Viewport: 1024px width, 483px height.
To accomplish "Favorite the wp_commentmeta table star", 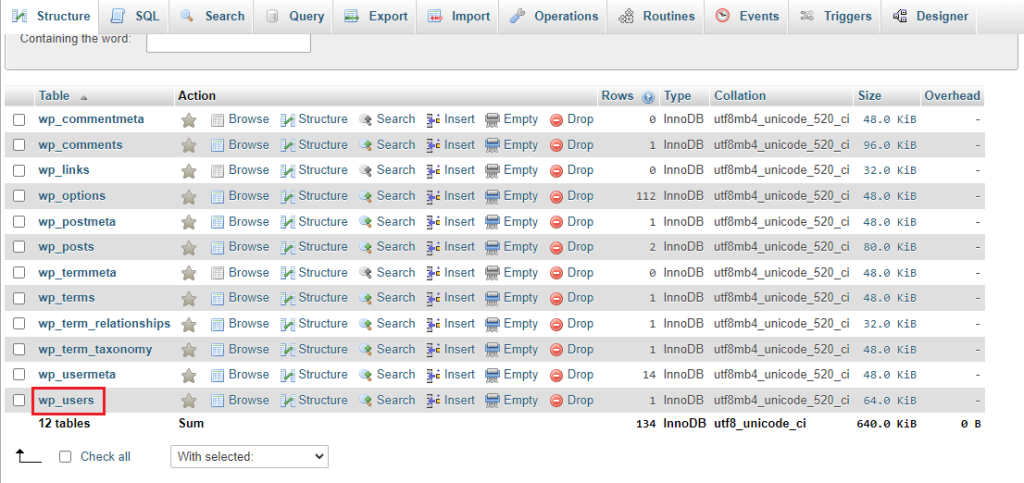I will point(189,120).
